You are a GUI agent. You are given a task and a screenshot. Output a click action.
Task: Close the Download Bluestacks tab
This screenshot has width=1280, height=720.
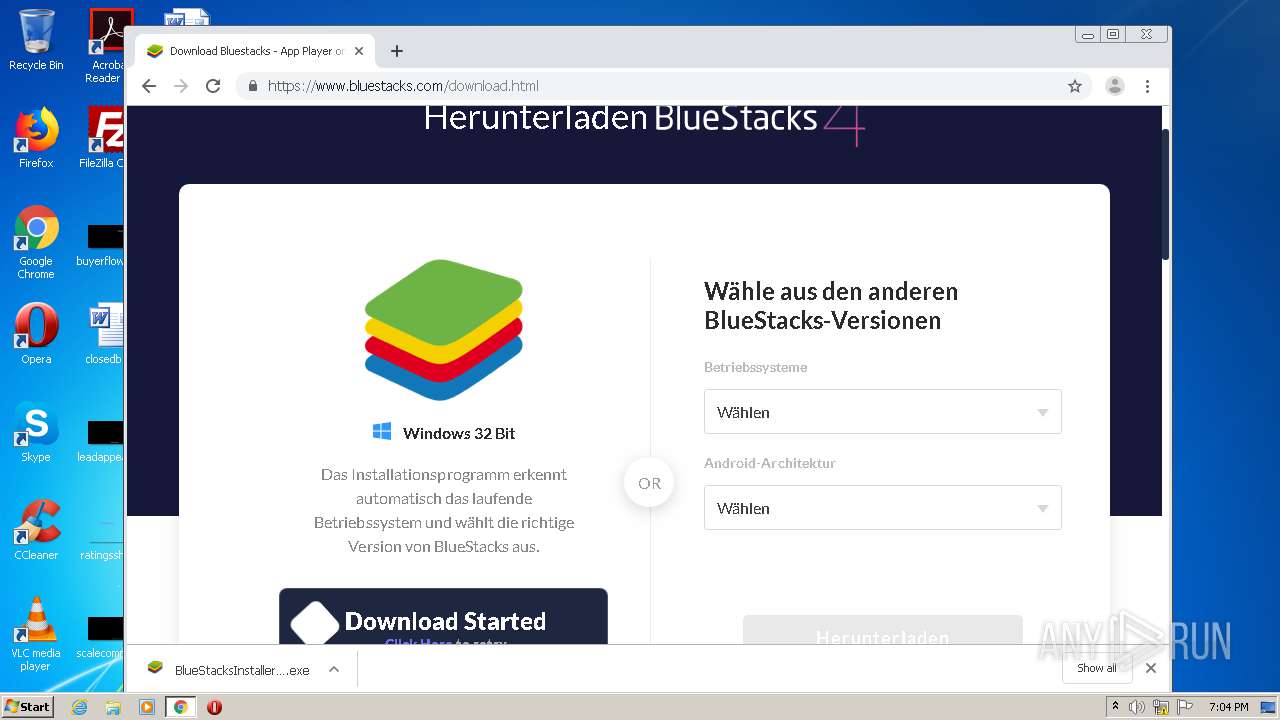tap(359, 51)
